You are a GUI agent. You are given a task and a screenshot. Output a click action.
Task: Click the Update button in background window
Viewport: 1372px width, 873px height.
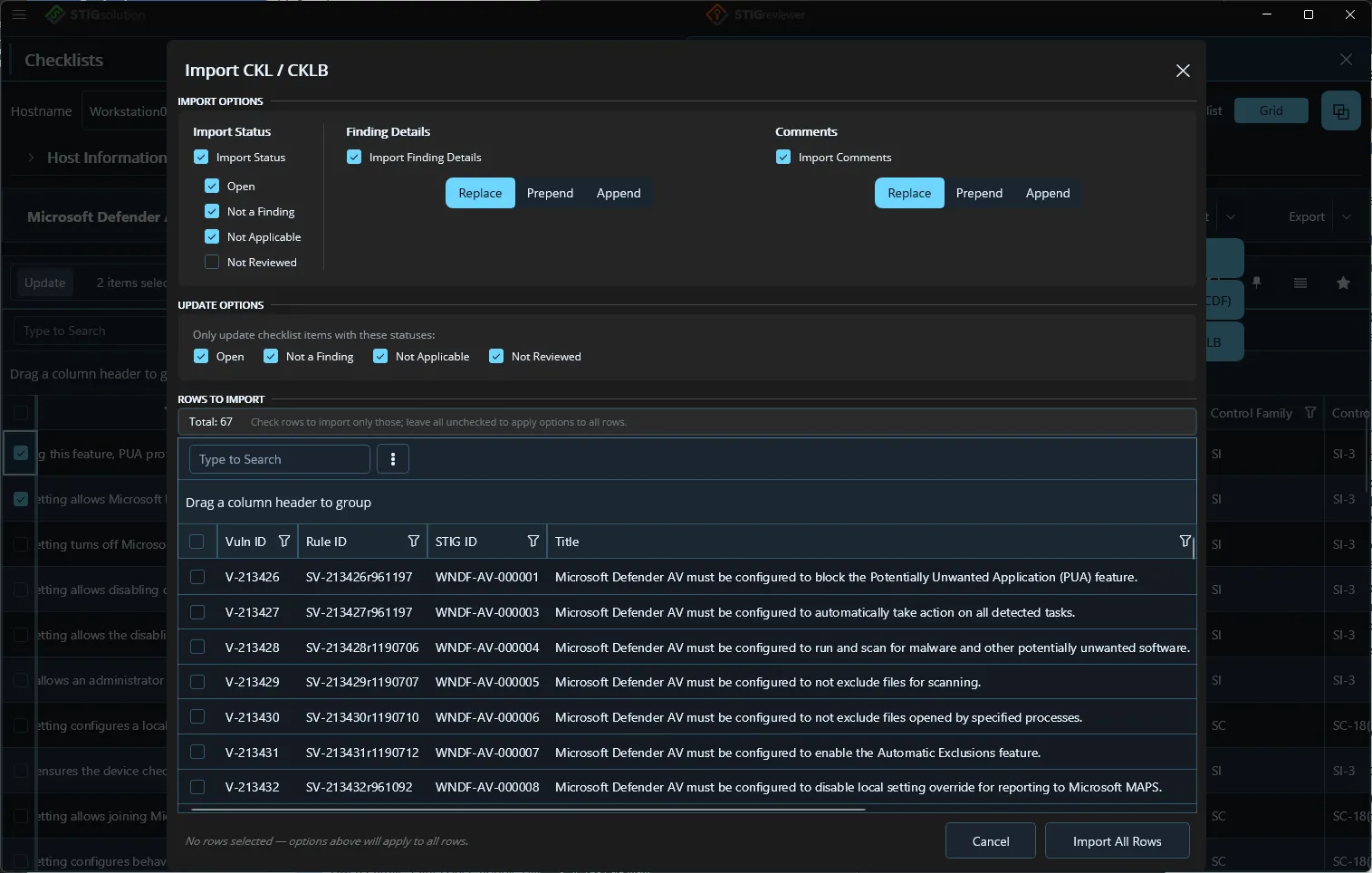44,283
